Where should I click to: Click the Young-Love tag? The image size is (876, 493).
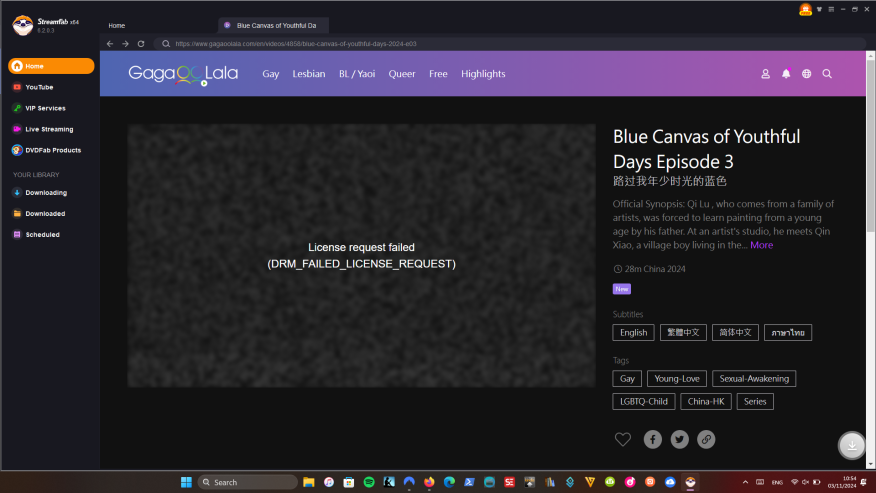(675, 379)
